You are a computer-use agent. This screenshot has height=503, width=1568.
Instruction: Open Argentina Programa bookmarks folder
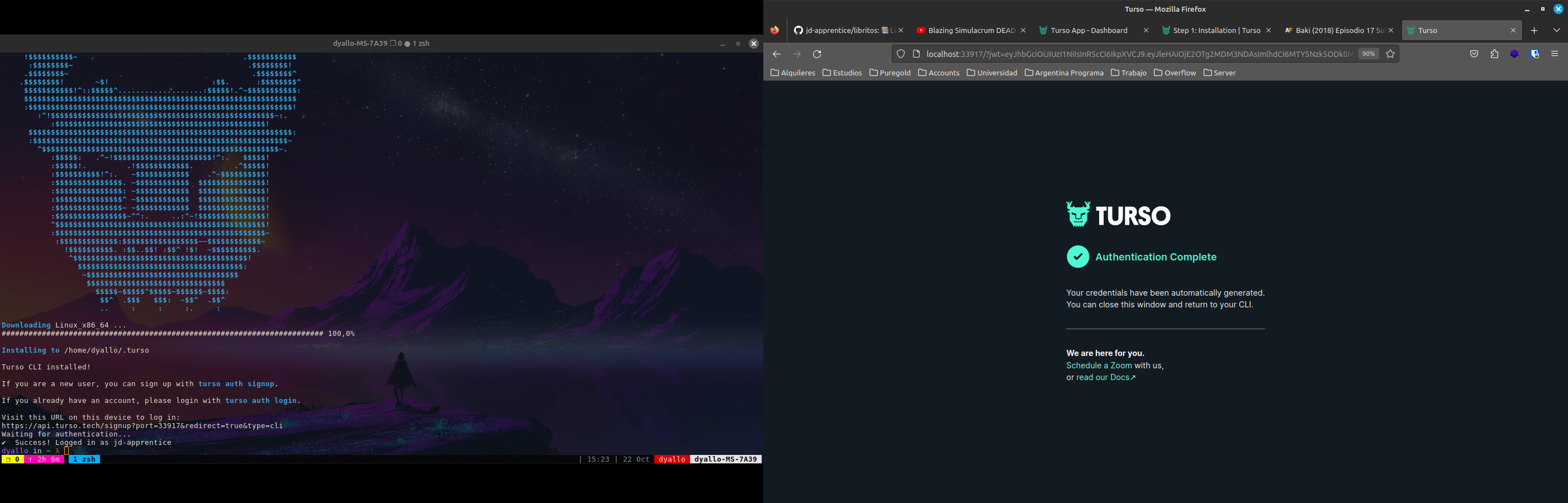(x=1064, y=73)
